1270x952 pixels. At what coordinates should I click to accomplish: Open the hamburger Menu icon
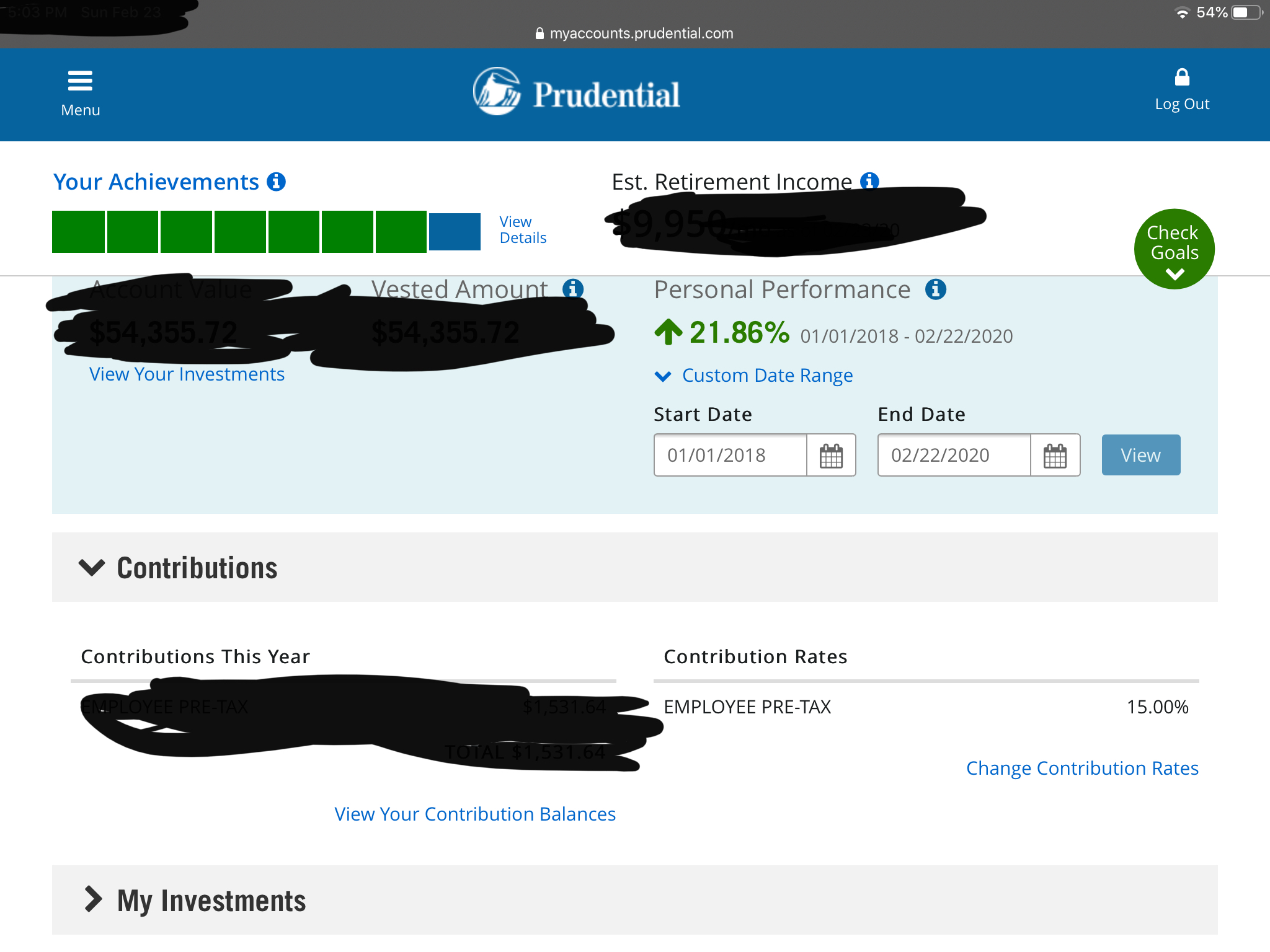tap(80, 81)
